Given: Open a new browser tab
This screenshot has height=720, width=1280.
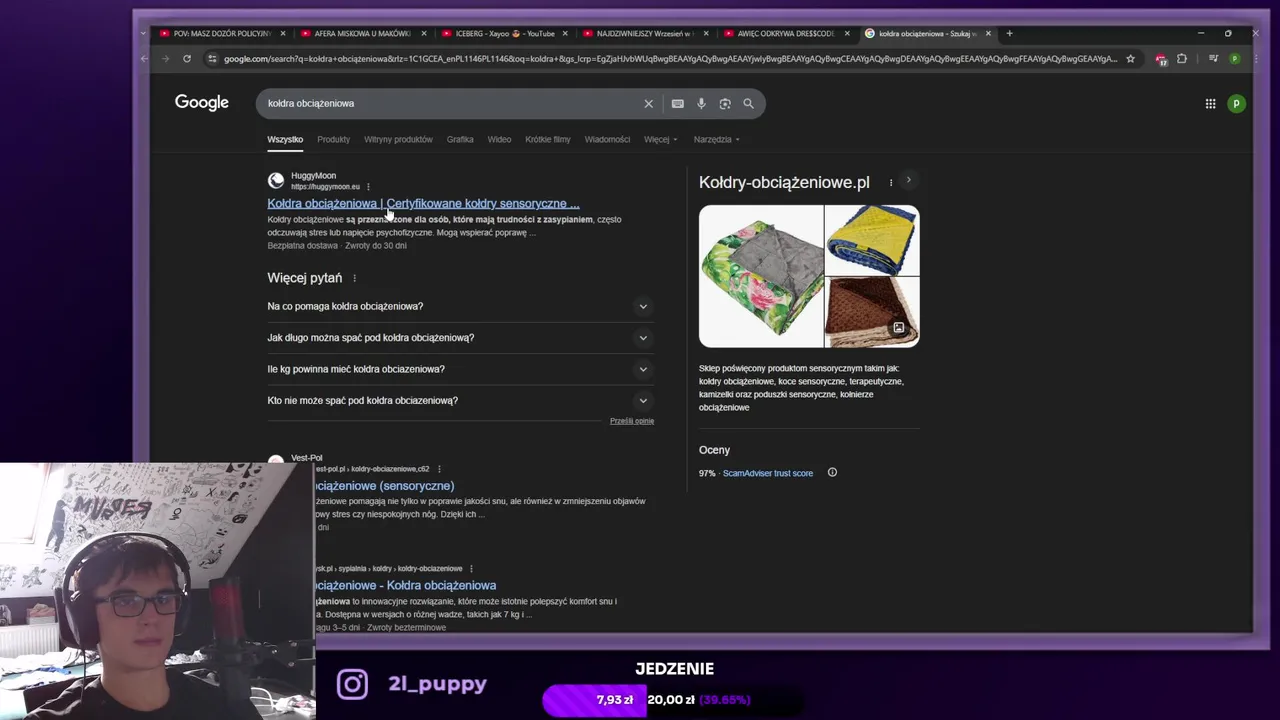Looking at the screenshot, I should (x=1009, y=33).
